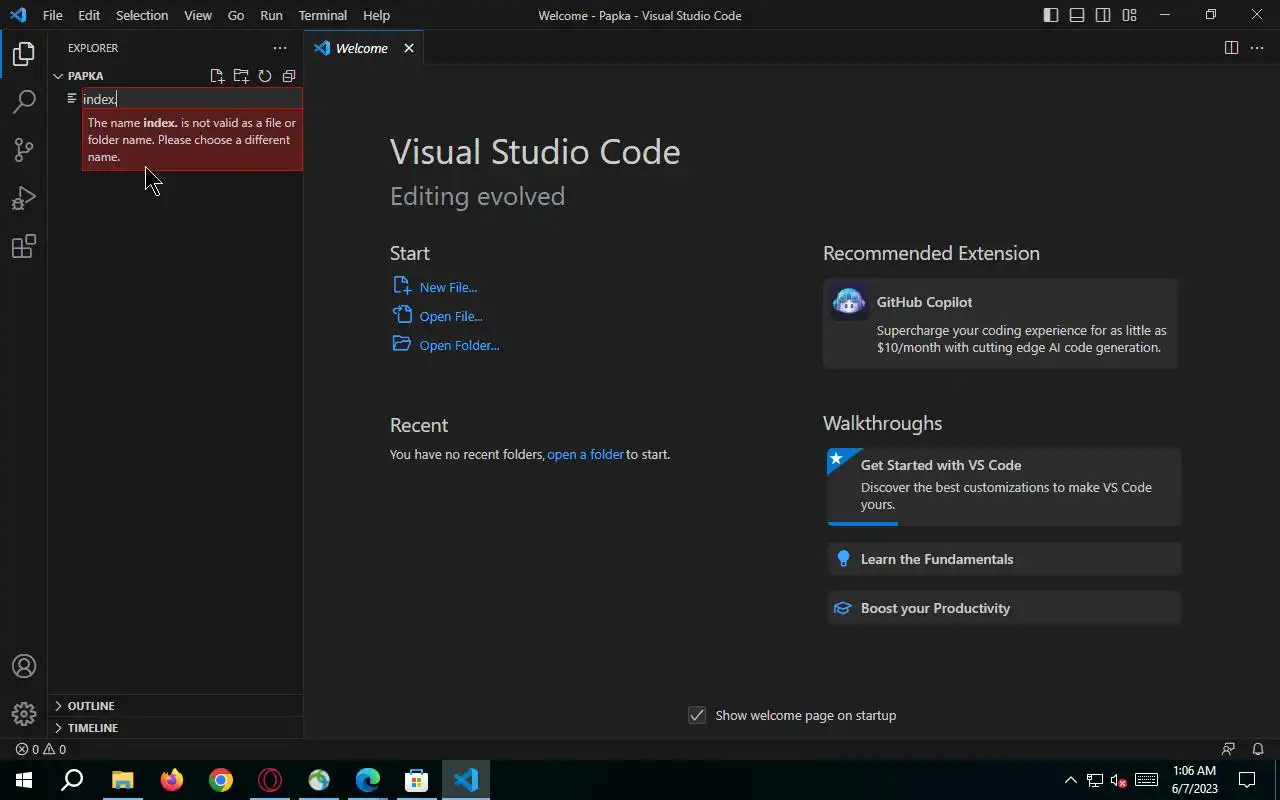Viewport: 1280px width, 800px height.
Task: Toggle Primary Side Bar layout icon
Action: [x=1051, y=15]
